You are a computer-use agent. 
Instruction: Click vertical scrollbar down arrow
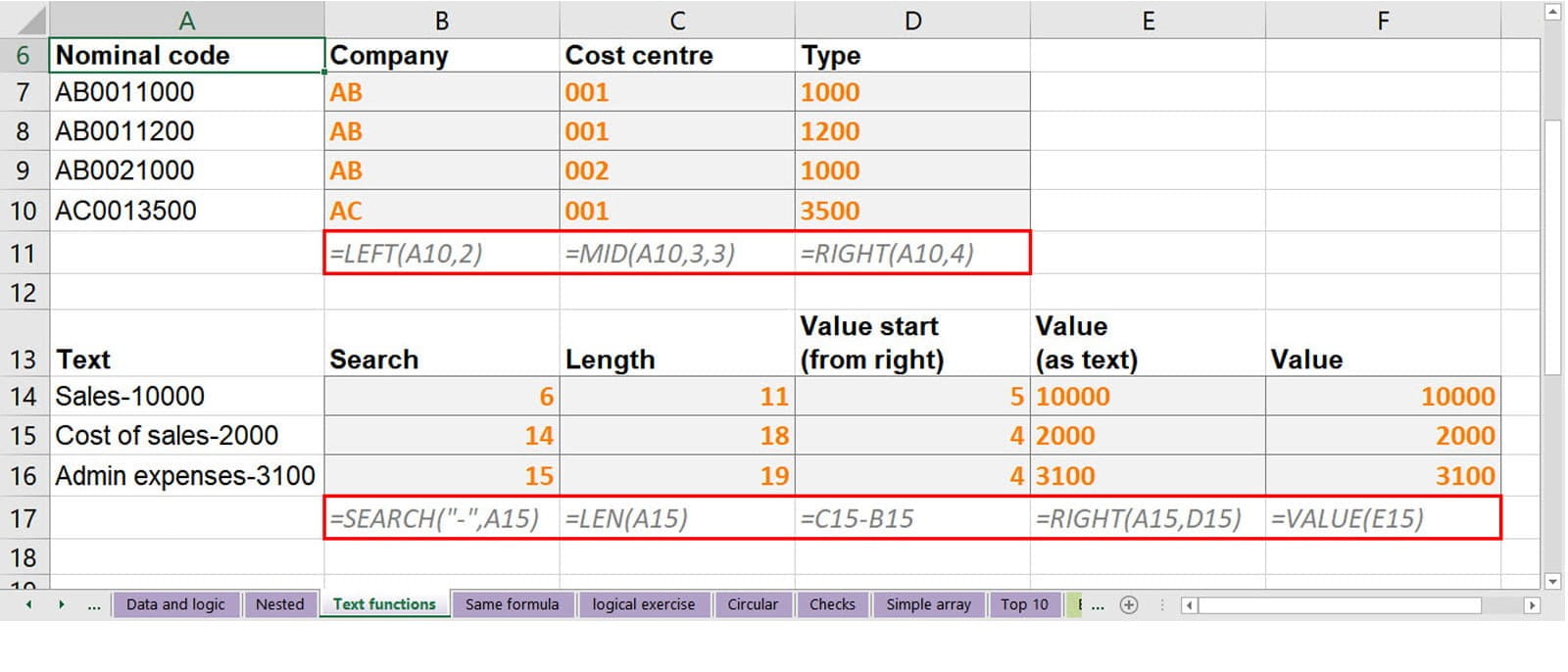(x=1552, y=581)
